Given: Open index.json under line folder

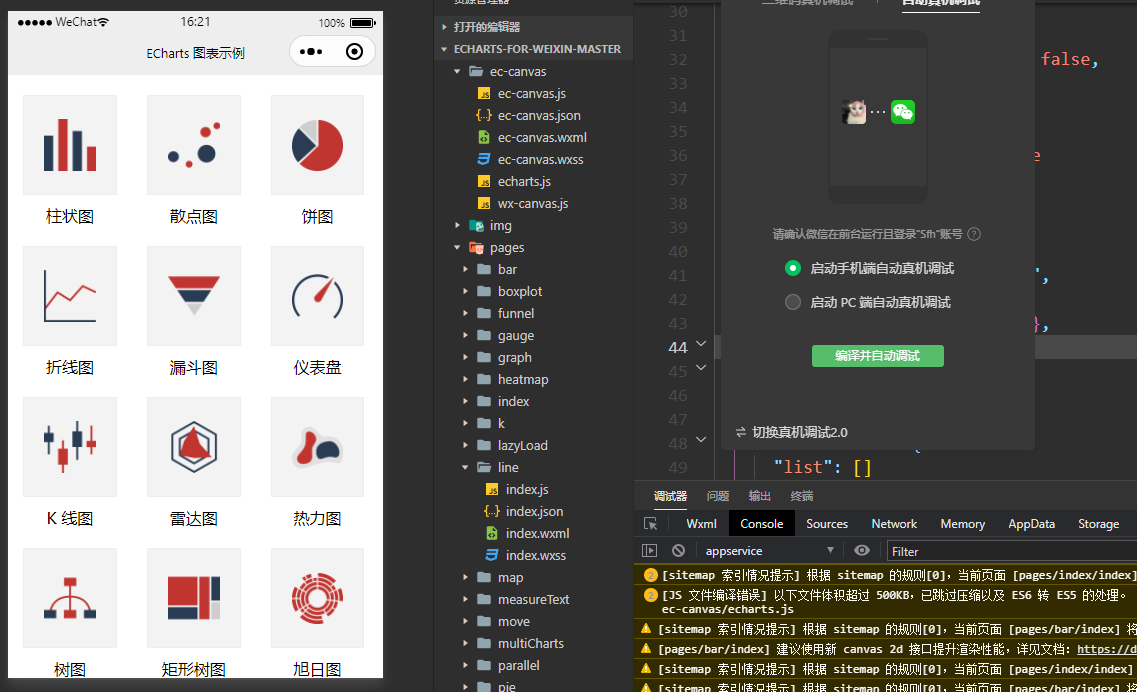Looking at the screenshot, I should pyautogui.click(x=534, y=511).
